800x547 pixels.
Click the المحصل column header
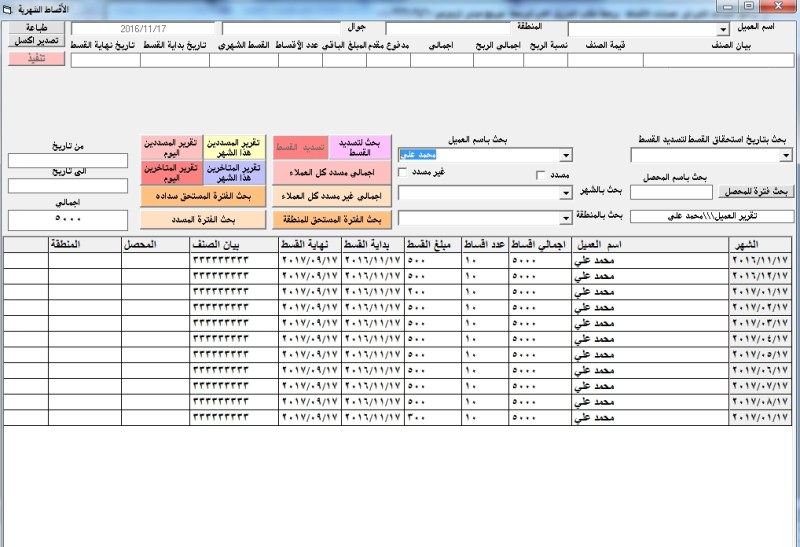(x=156, y=244)
